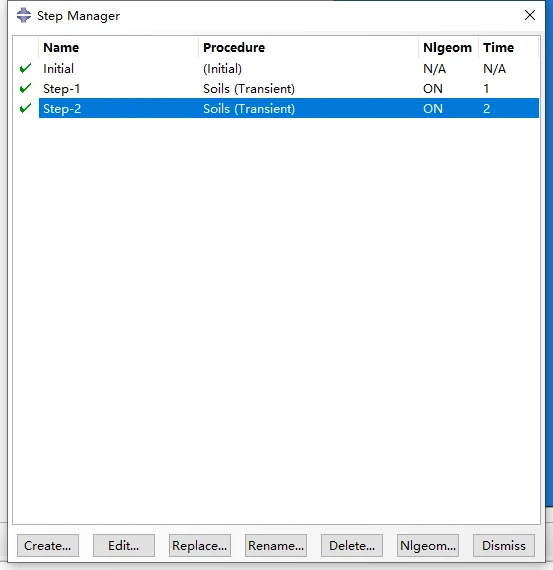Click the Procedure column header
This screenshot has width=553, height=570.
coord(308,48)
